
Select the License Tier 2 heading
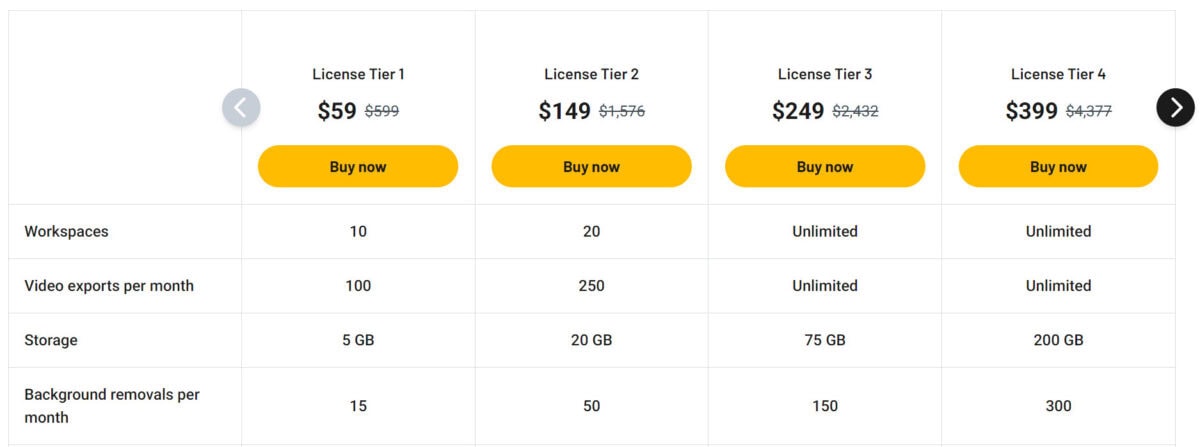click(591, 74)
